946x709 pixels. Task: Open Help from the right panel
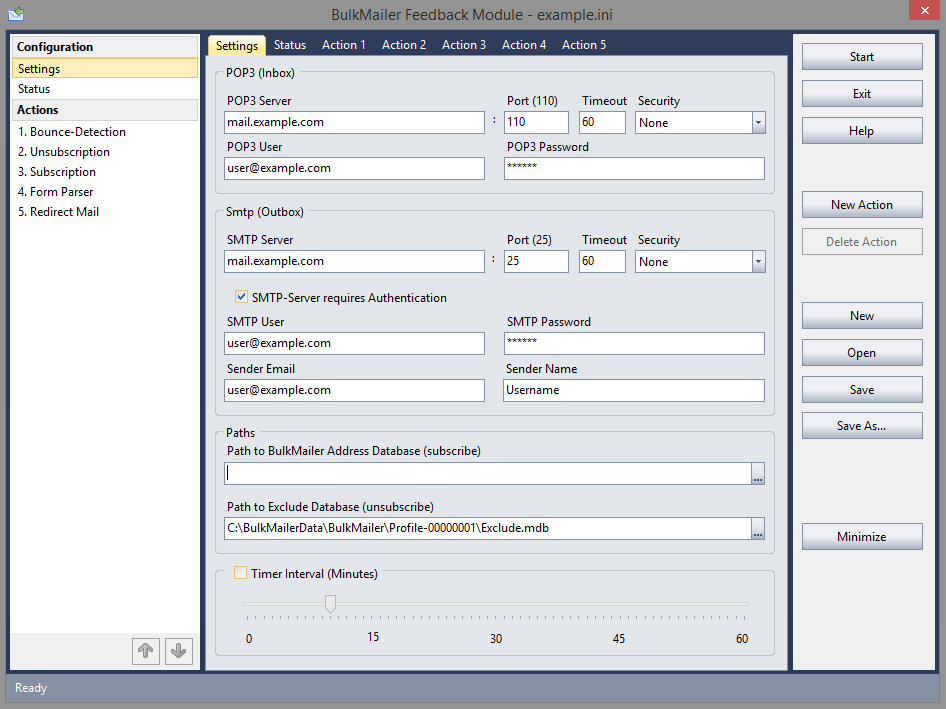click(x=862, y=131)
